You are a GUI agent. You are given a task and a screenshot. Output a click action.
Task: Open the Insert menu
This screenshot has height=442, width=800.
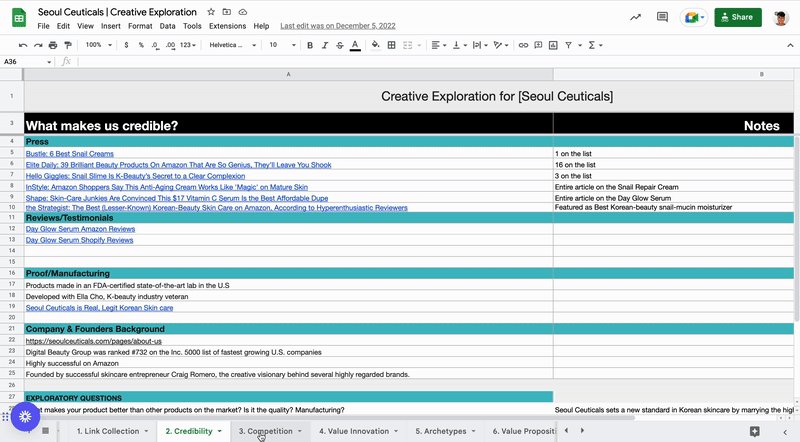tap(111, 26)
